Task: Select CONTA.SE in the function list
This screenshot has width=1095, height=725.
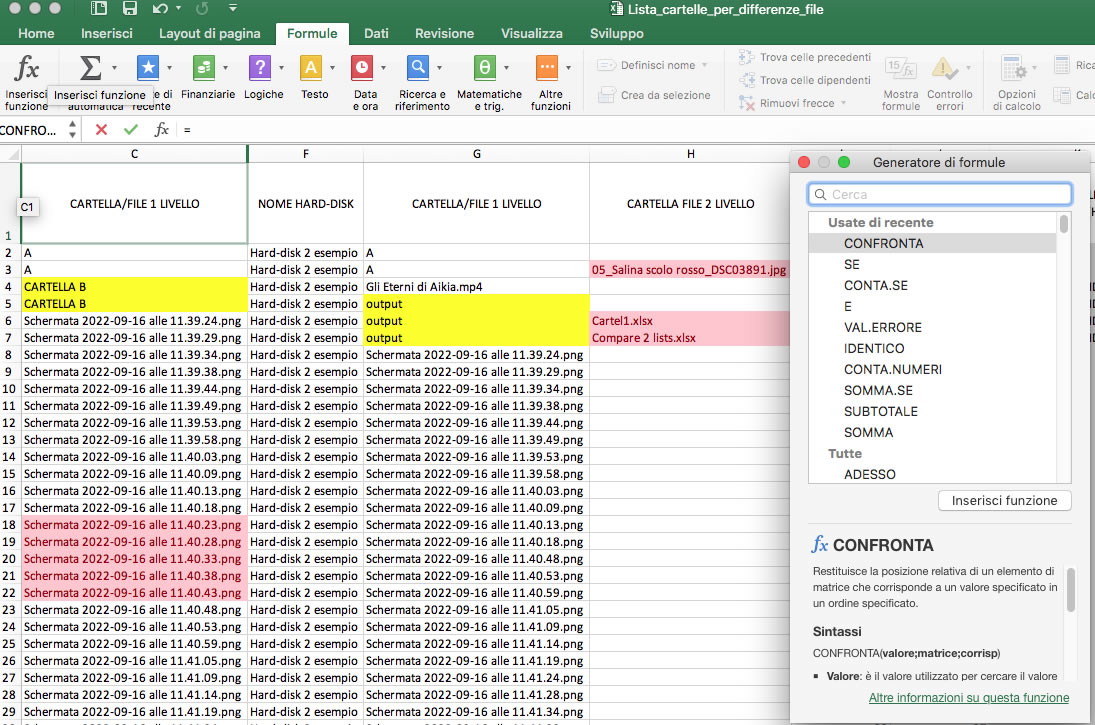Action: tap(932, 285)
